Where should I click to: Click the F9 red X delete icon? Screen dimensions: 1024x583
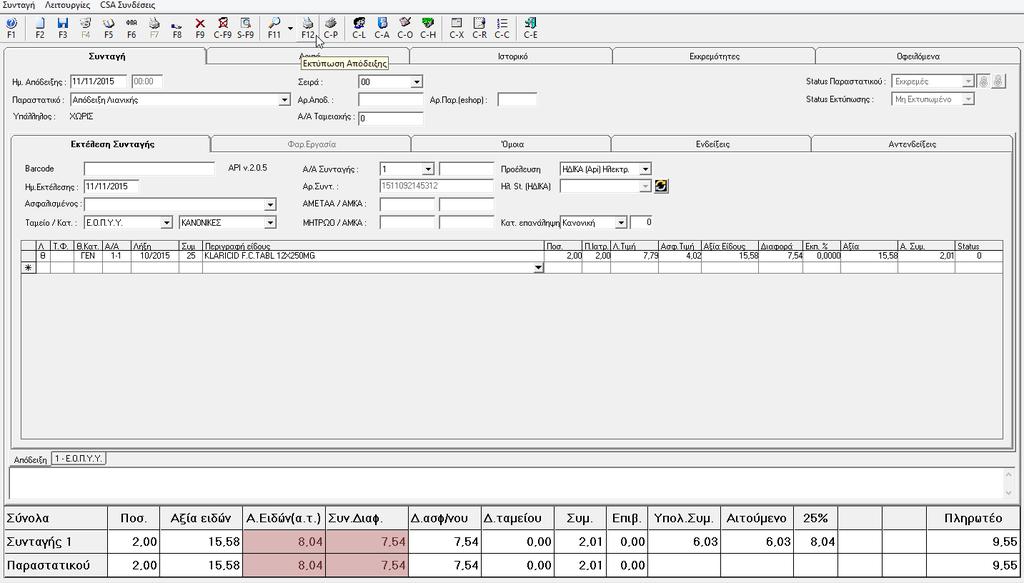pos(200,28)
